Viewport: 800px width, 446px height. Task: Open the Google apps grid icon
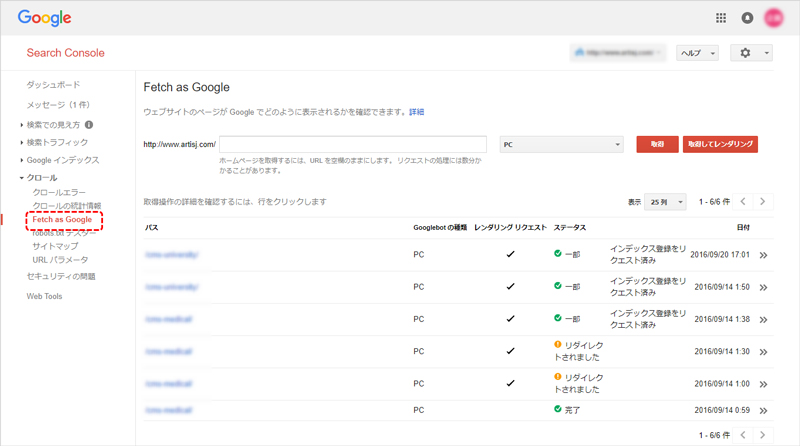click(x=720, y=18)
